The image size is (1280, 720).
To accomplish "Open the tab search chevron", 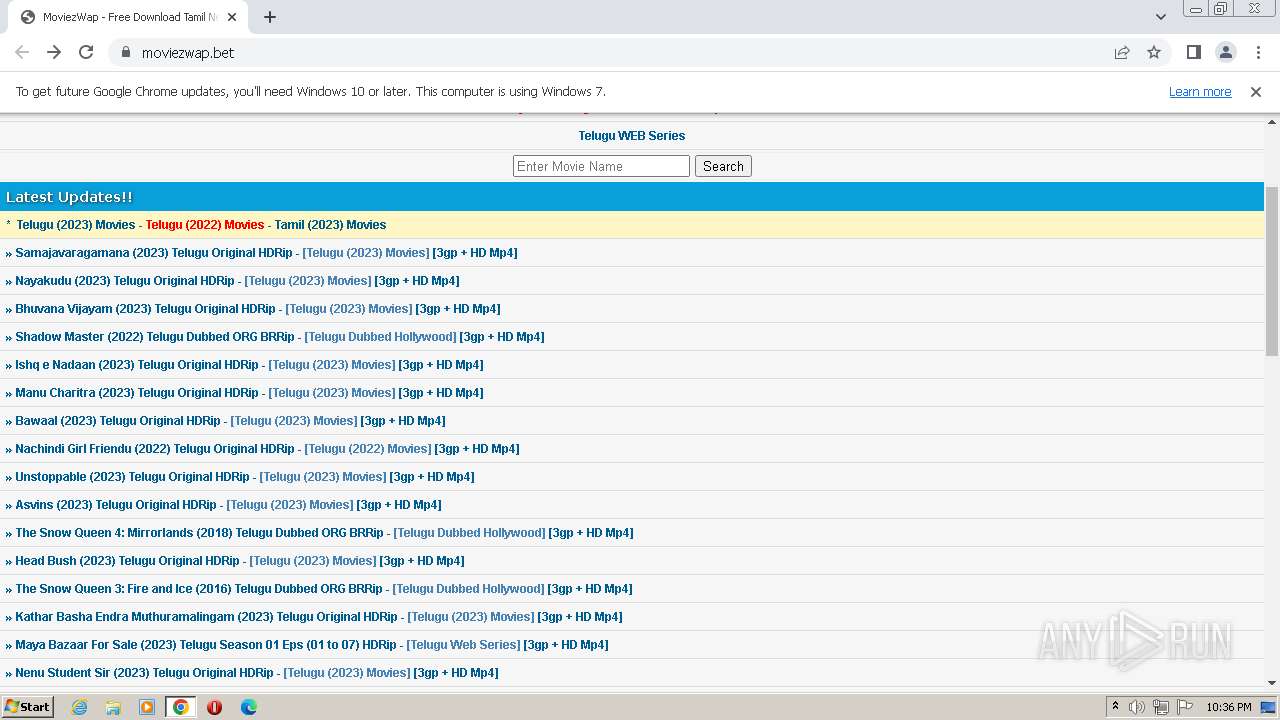I will click(1160, 17).
